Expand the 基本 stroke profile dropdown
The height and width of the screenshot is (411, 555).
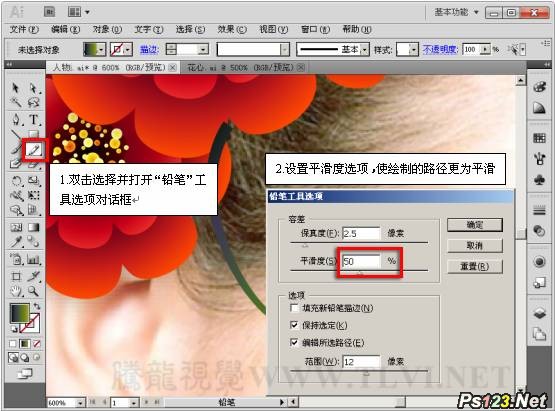point(365,50)
